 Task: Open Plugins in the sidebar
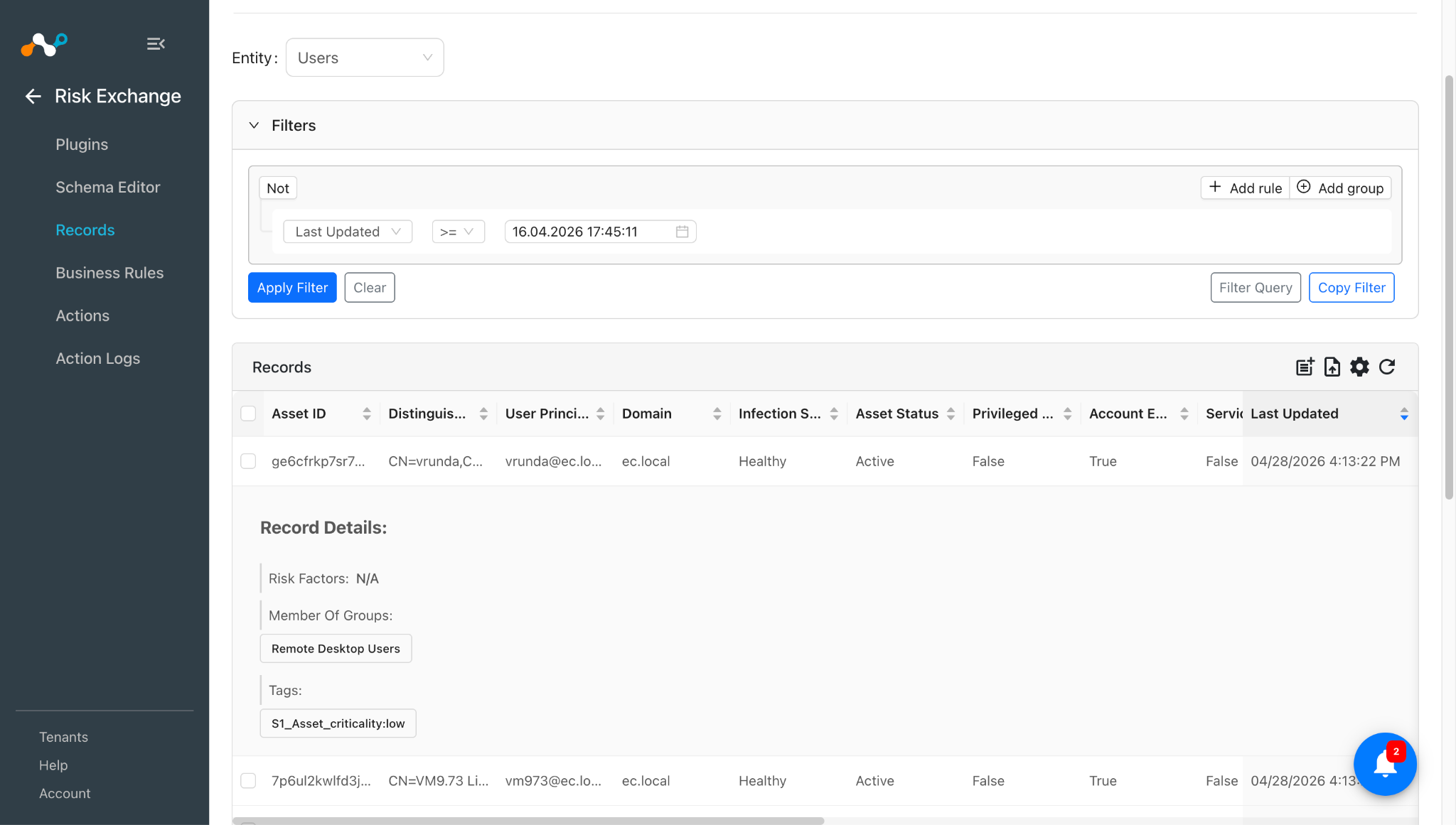[x=82, y=144]
